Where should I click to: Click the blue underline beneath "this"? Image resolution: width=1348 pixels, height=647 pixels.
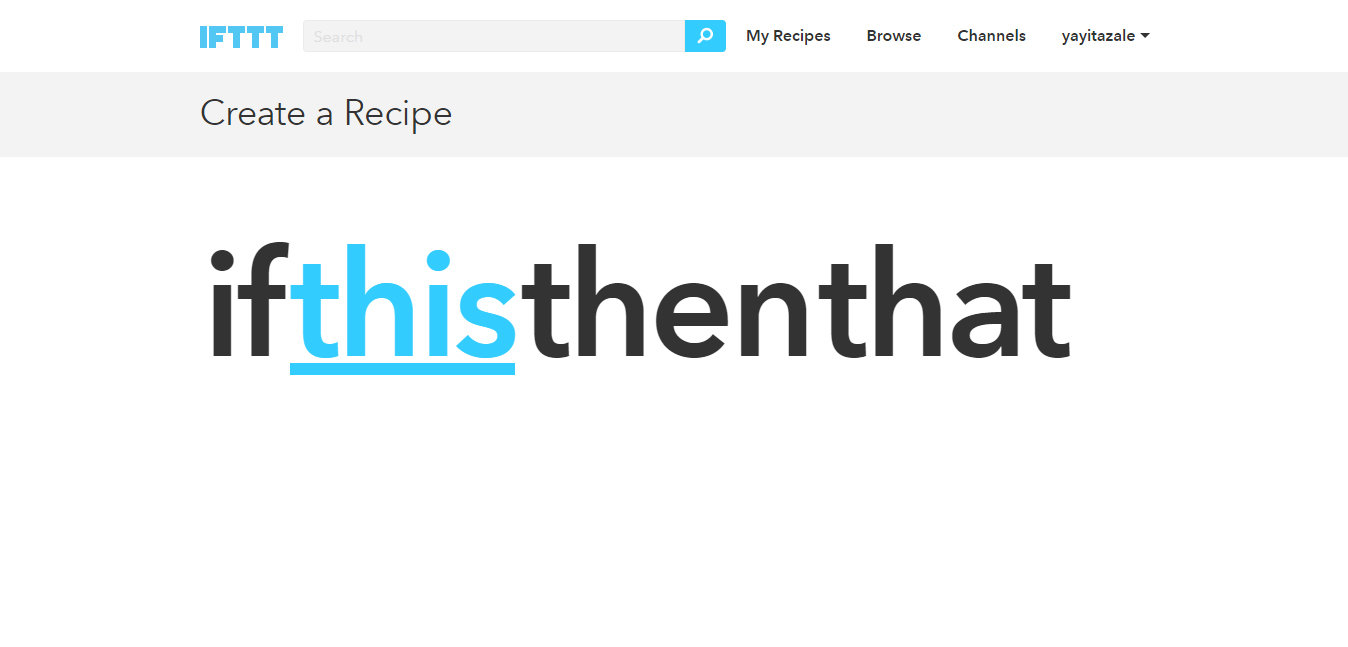coord(402,369)
